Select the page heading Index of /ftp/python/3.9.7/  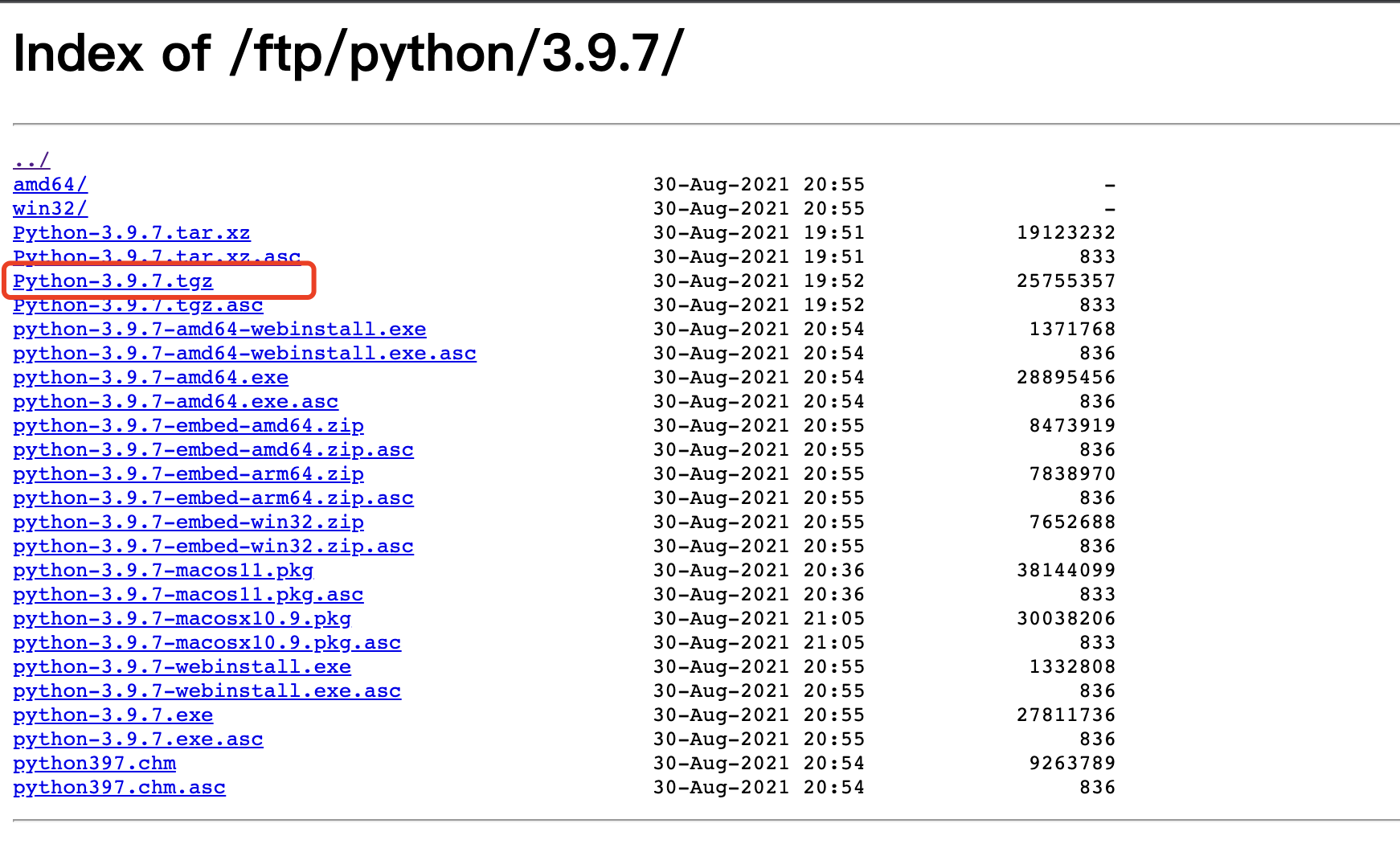348,54
